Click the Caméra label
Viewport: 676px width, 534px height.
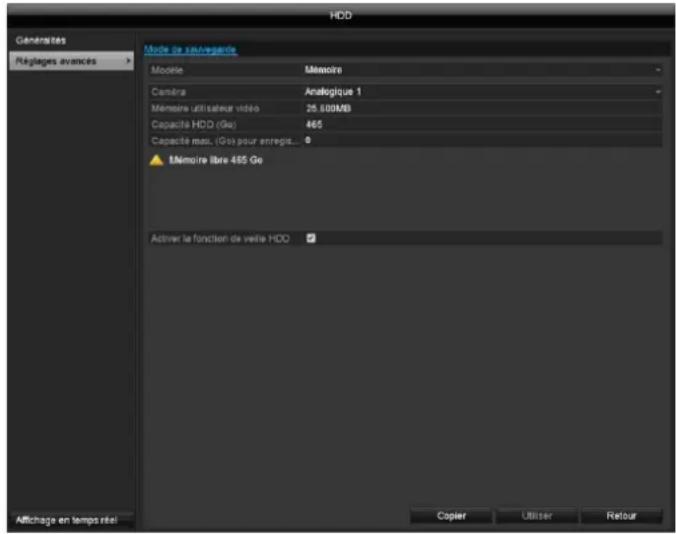pos(169,92)
